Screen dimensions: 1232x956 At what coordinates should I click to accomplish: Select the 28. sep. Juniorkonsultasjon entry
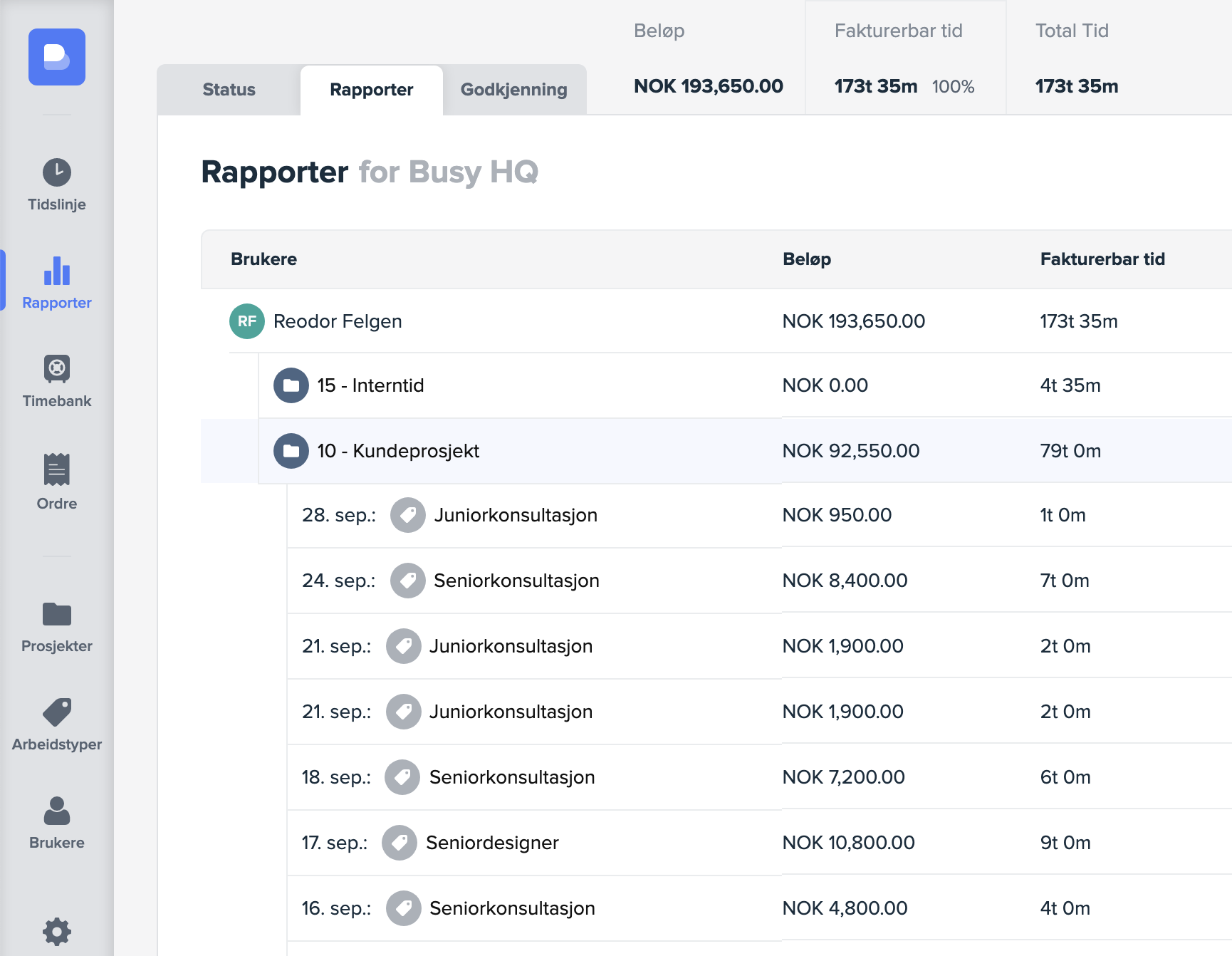pyautogui.click(x=759, y=515)
